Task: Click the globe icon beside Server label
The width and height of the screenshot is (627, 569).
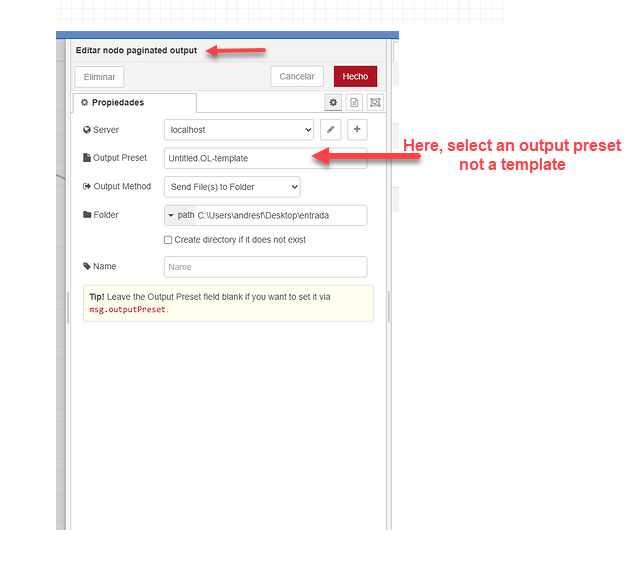Action: [x=87, y=130]
